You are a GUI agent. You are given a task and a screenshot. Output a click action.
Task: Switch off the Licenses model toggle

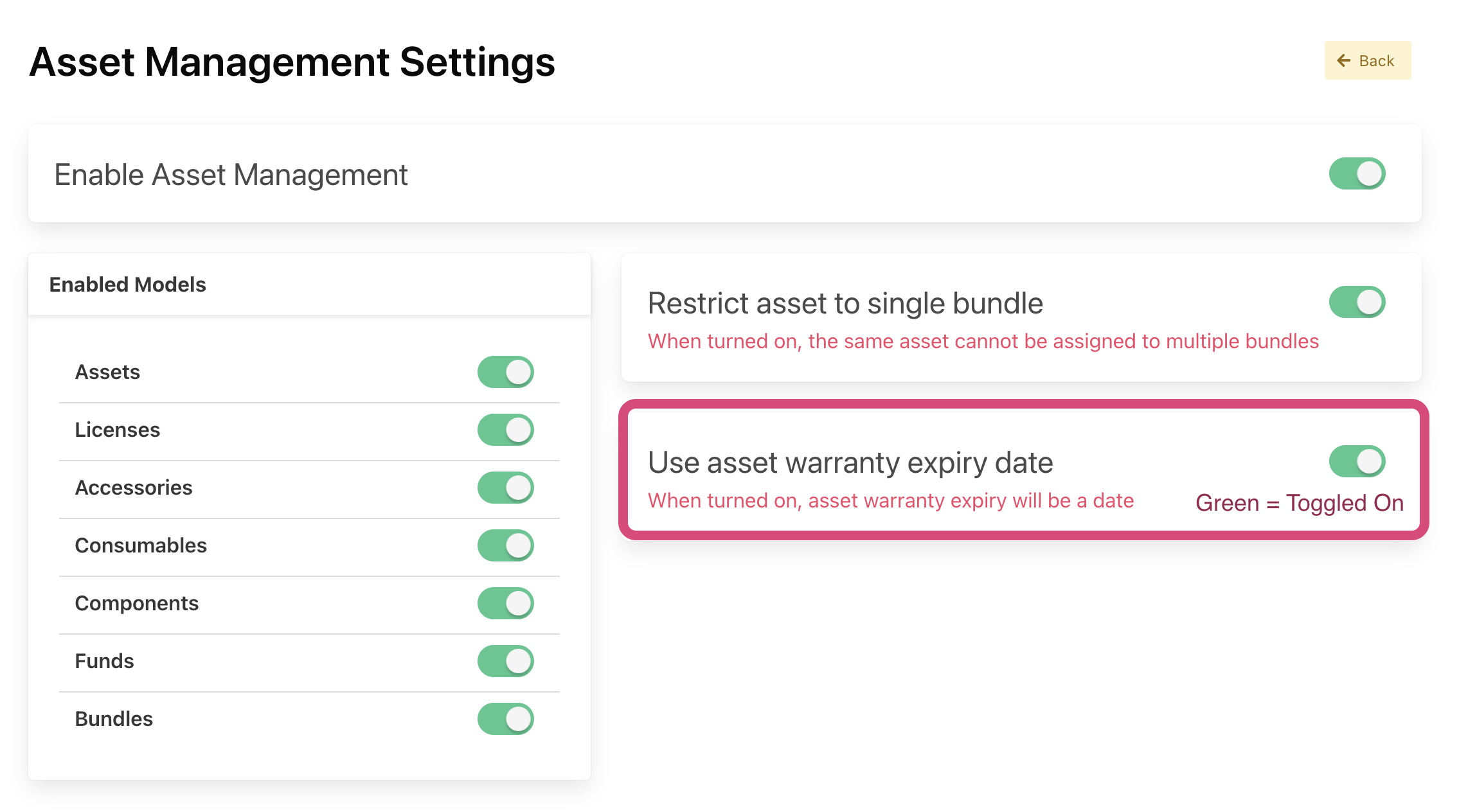505,430
